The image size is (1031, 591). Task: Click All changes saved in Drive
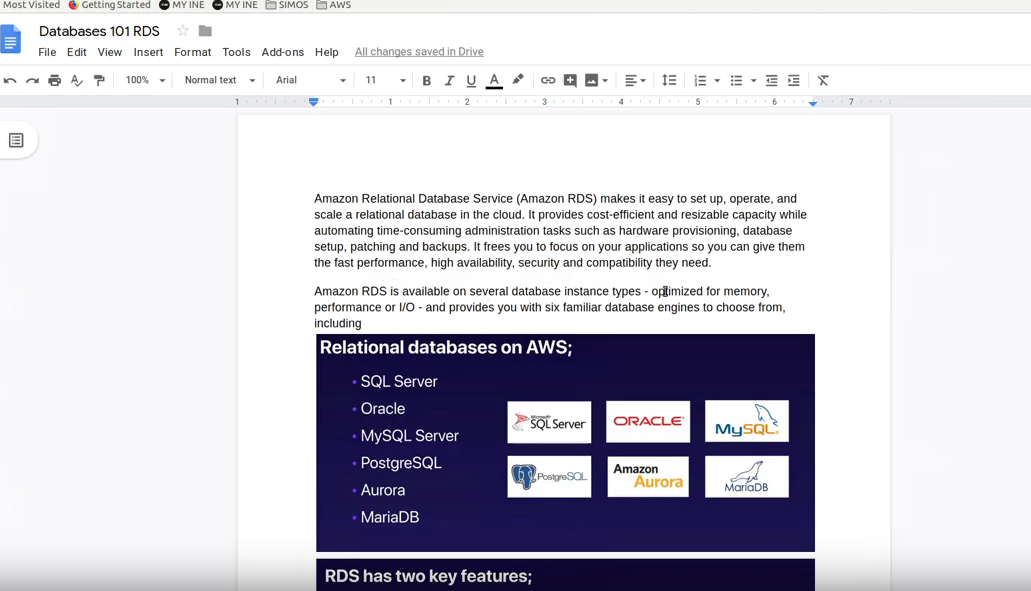(417, 51)
